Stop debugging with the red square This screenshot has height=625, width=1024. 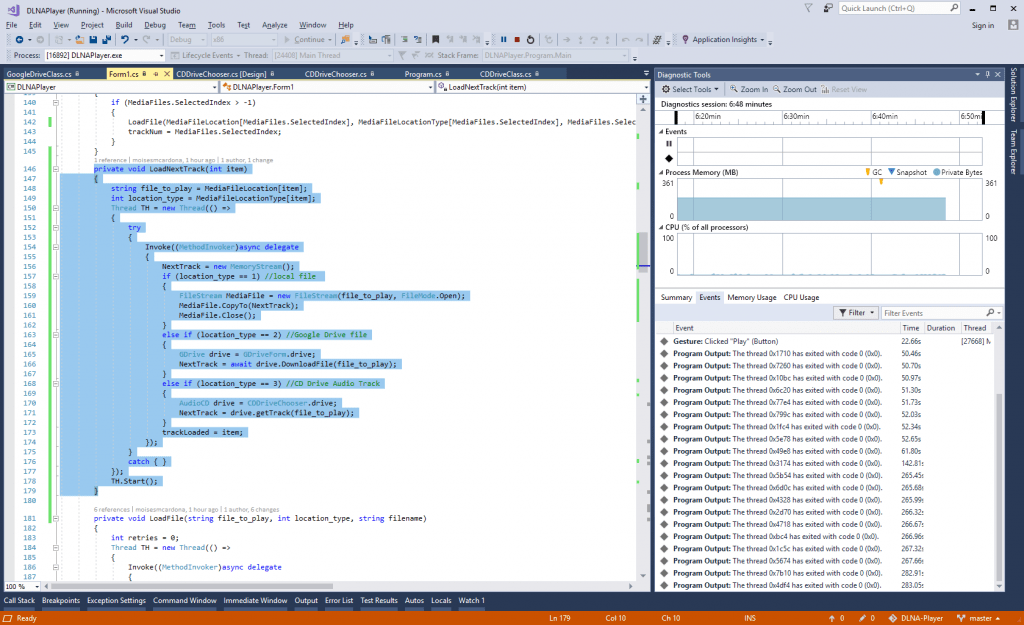515,40
